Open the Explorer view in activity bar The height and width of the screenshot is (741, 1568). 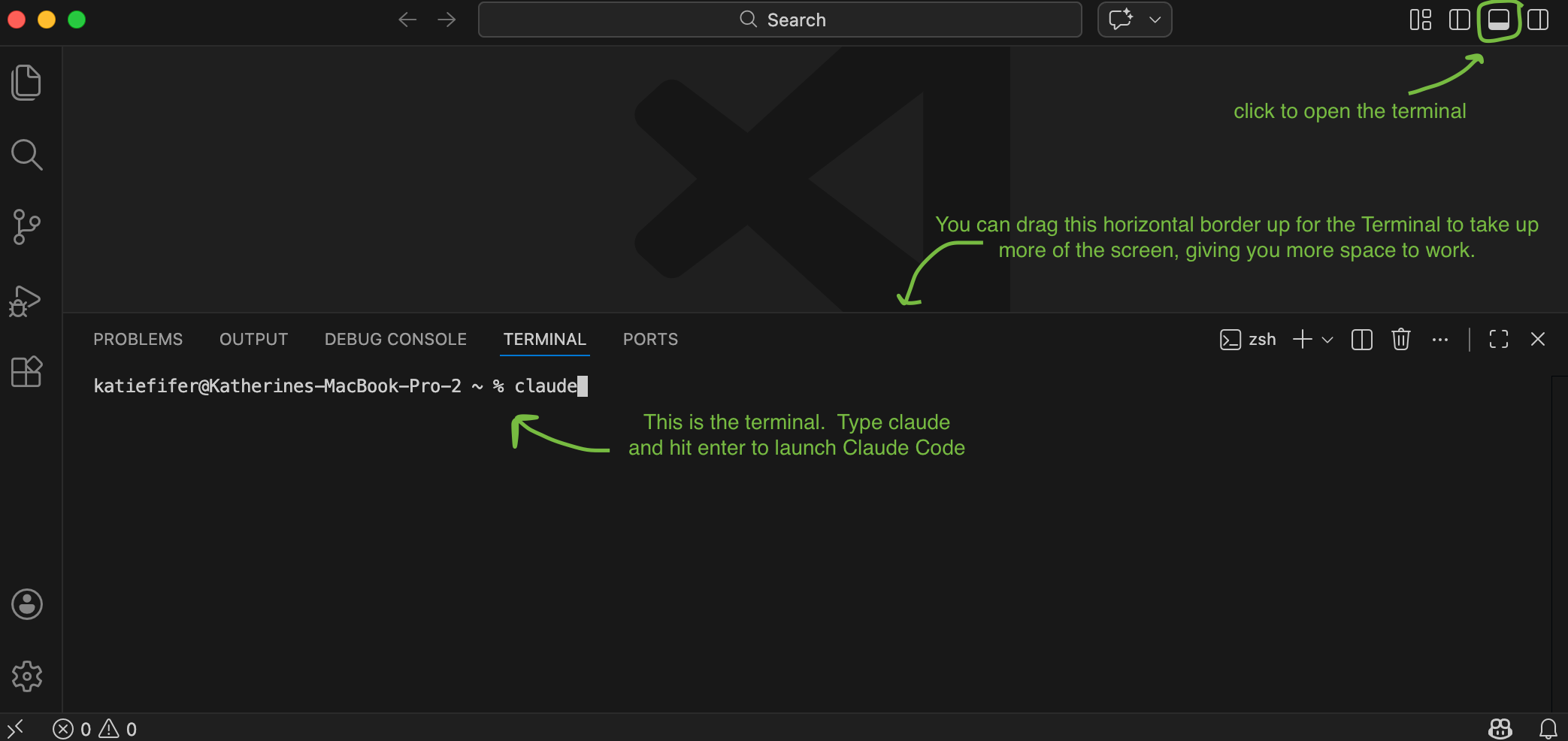pyautogui.click(x=26, y=82)
